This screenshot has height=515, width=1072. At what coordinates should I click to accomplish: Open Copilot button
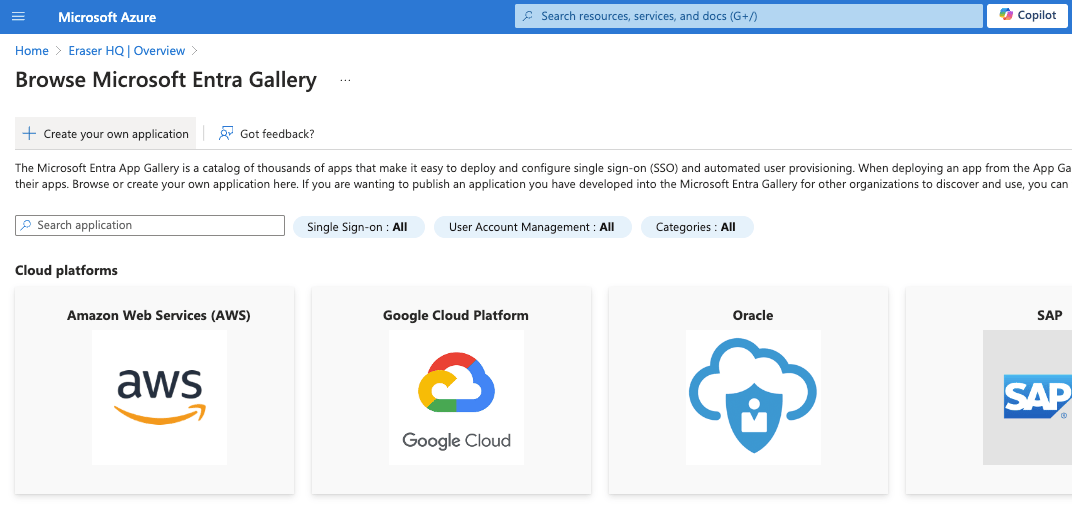click(1028, 16)
